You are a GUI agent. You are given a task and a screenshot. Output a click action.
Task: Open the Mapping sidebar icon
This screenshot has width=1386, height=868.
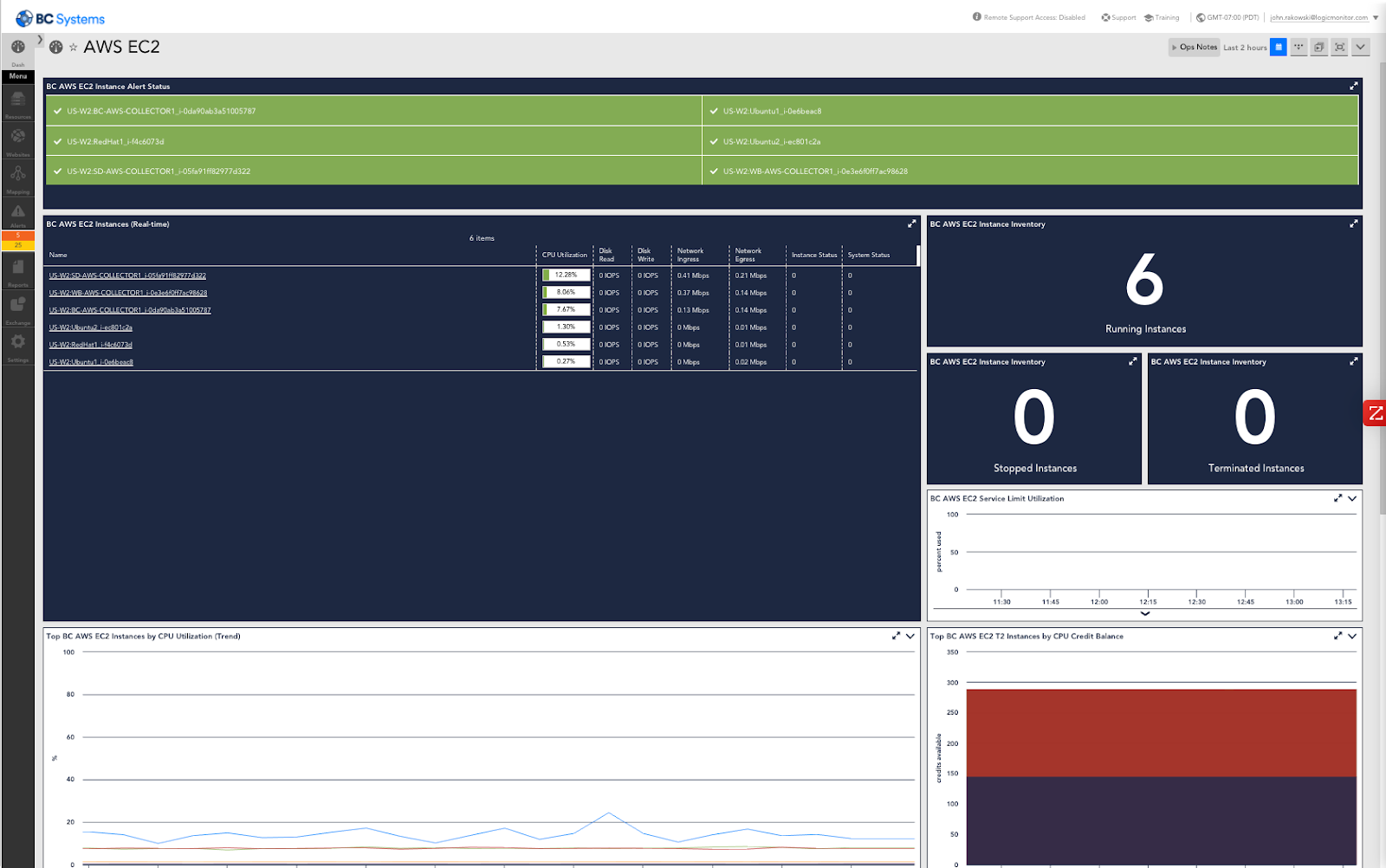pos(17,178)
